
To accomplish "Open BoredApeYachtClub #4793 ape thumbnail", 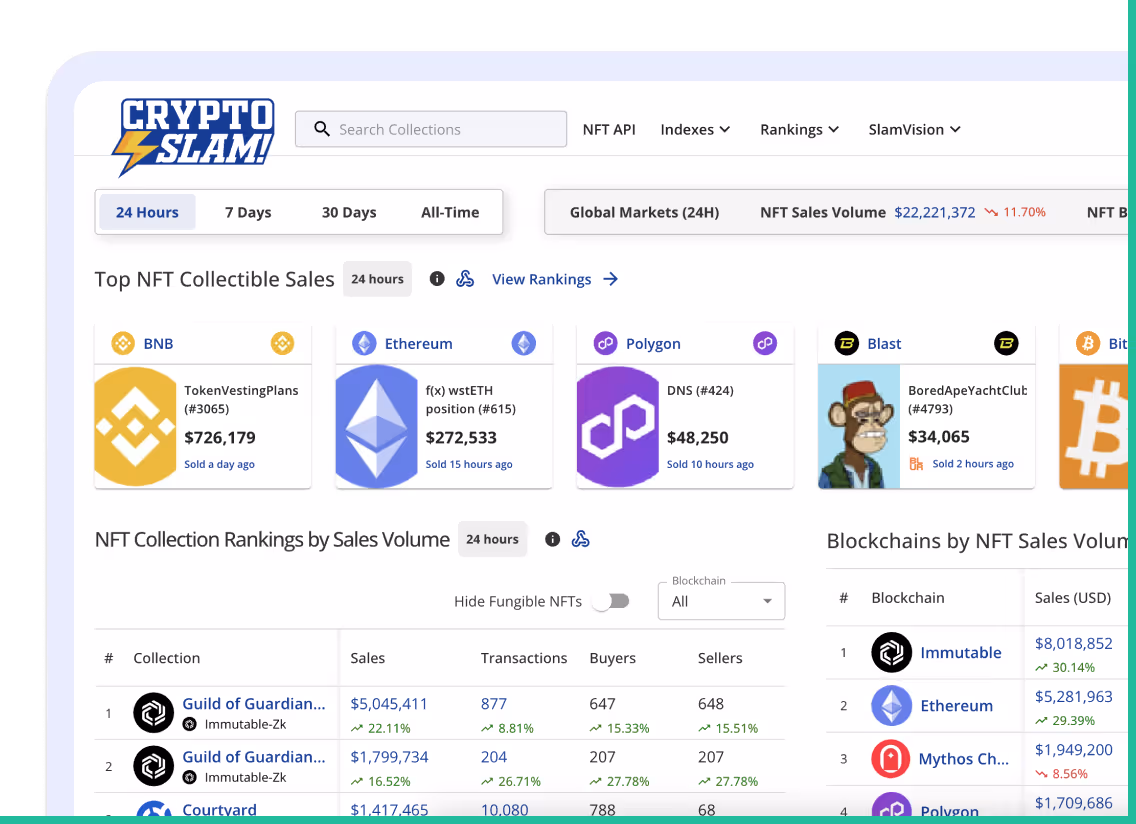I will 859,426.
